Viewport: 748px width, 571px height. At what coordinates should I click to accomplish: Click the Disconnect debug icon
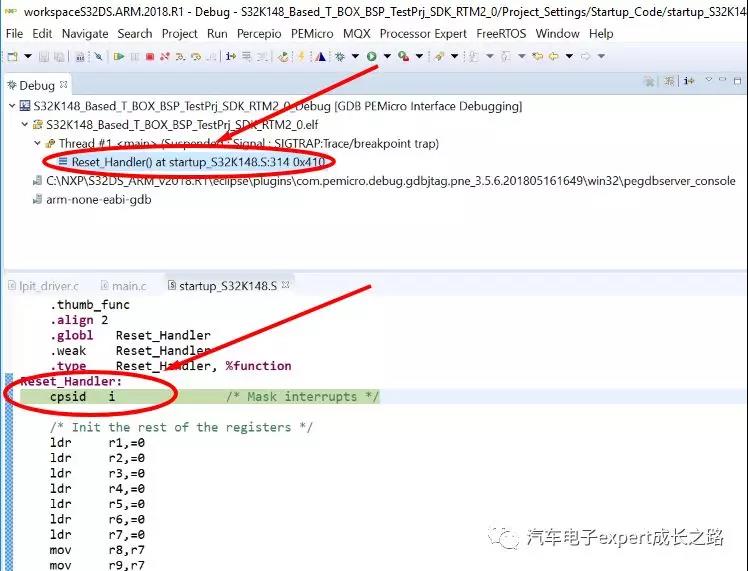pos(164,57)
